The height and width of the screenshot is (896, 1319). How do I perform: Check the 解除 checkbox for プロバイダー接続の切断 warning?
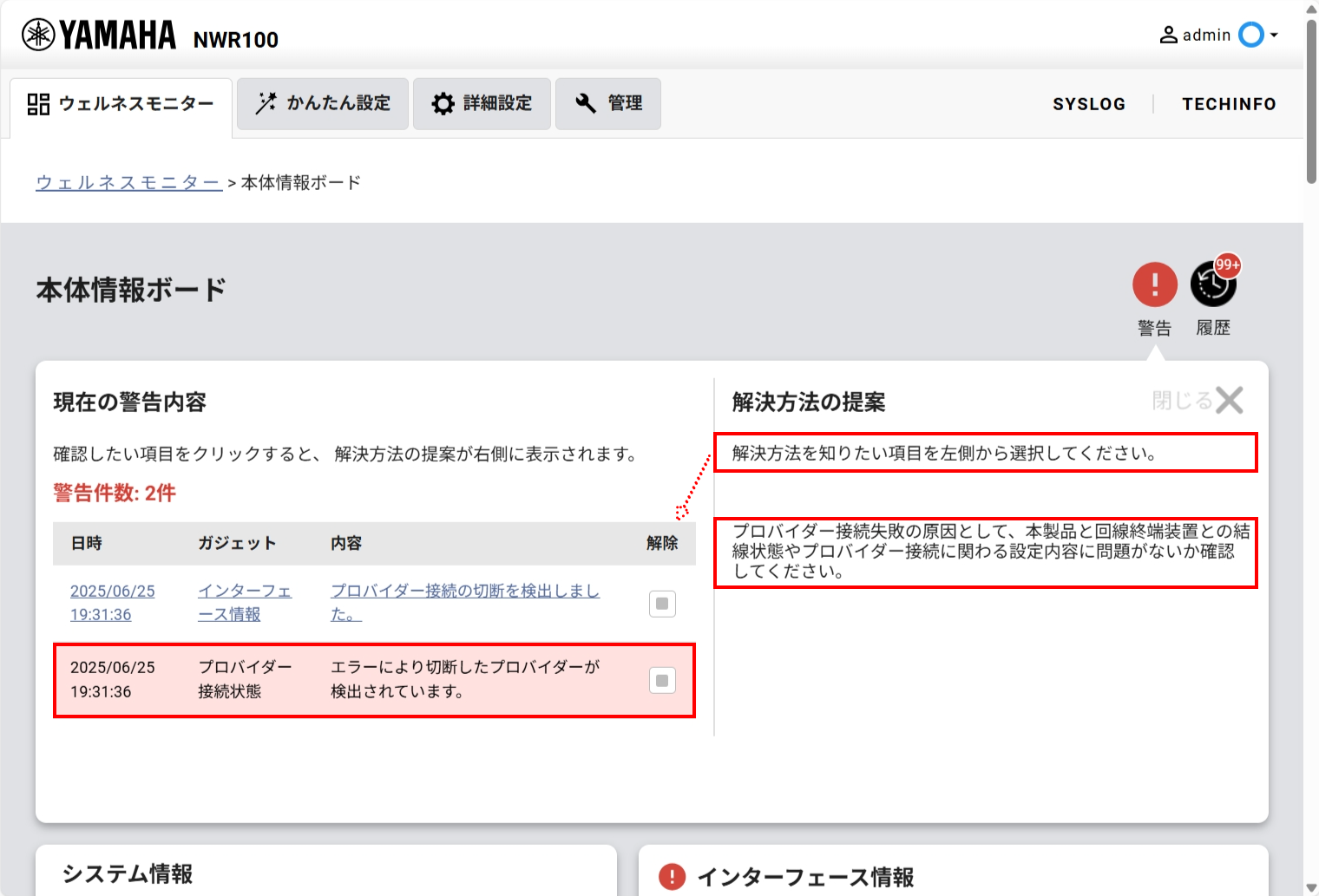[x=662, y=604]
